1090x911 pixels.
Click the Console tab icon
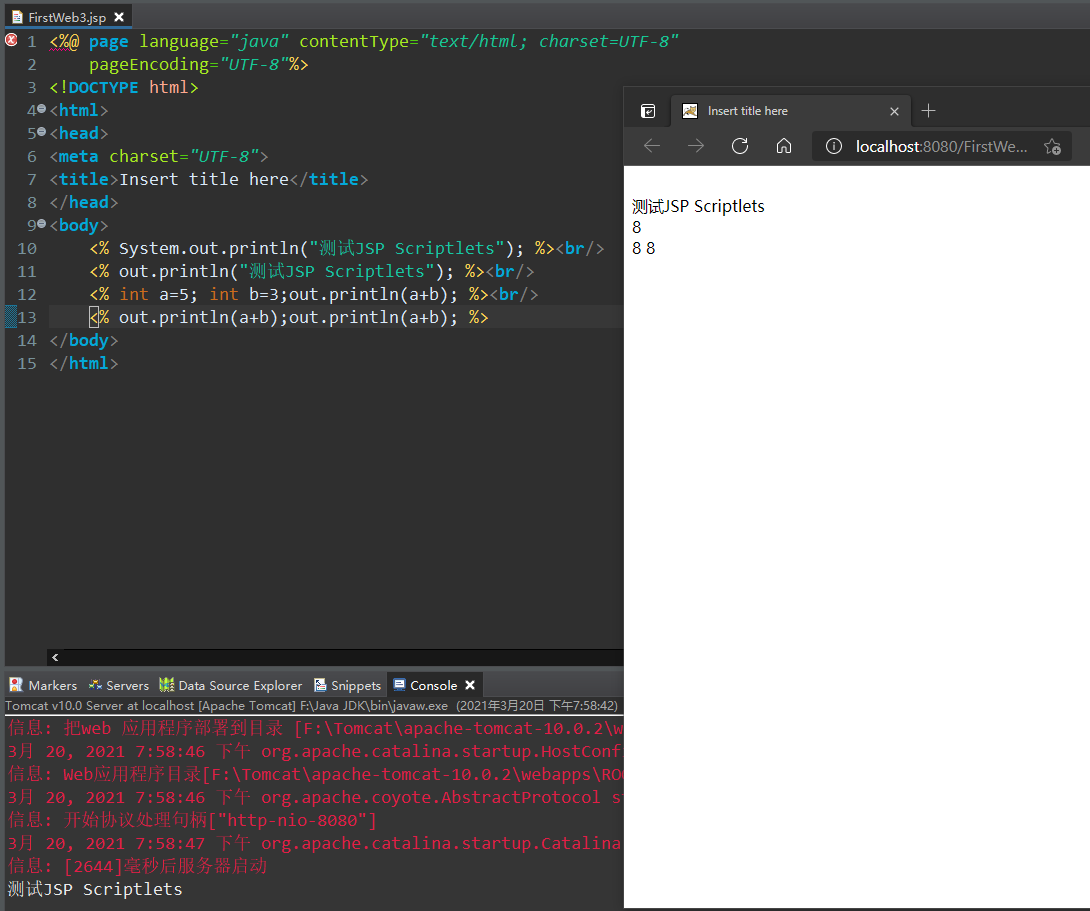pyautogui.click(x=399, y=684)
